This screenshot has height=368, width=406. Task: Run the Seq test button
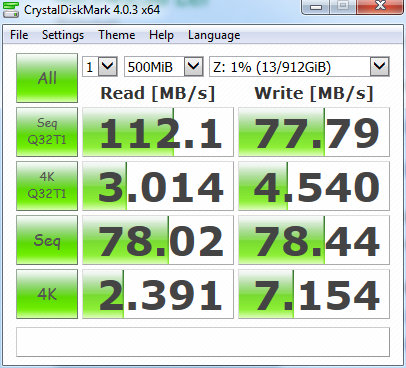[x=47, y=240]
